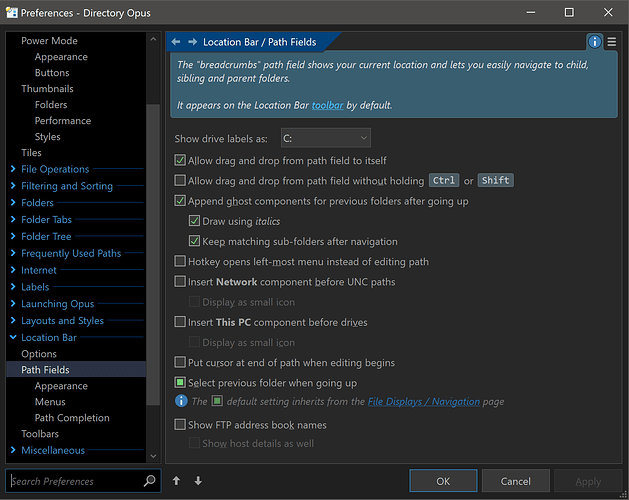
Task: Open the Path Completion page
Action: pyautogui.click(x=72, y=418)
